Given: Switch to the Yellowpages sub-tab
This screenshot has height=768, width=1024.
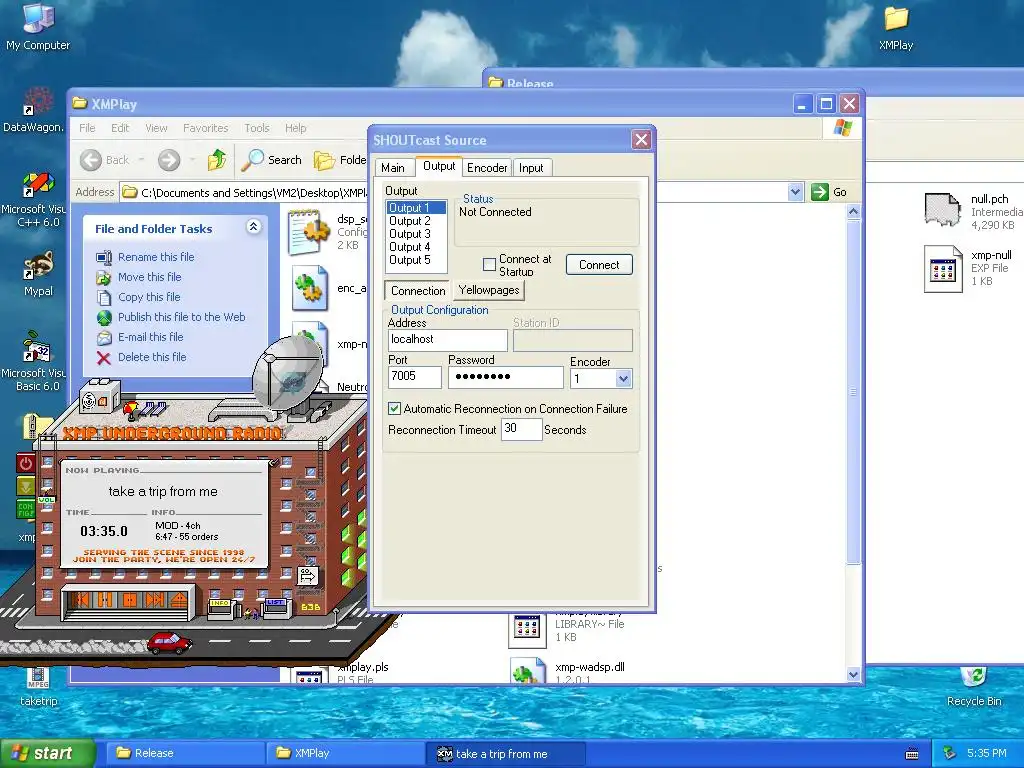Looking at the screenshot, I should [x=488, y=290].
